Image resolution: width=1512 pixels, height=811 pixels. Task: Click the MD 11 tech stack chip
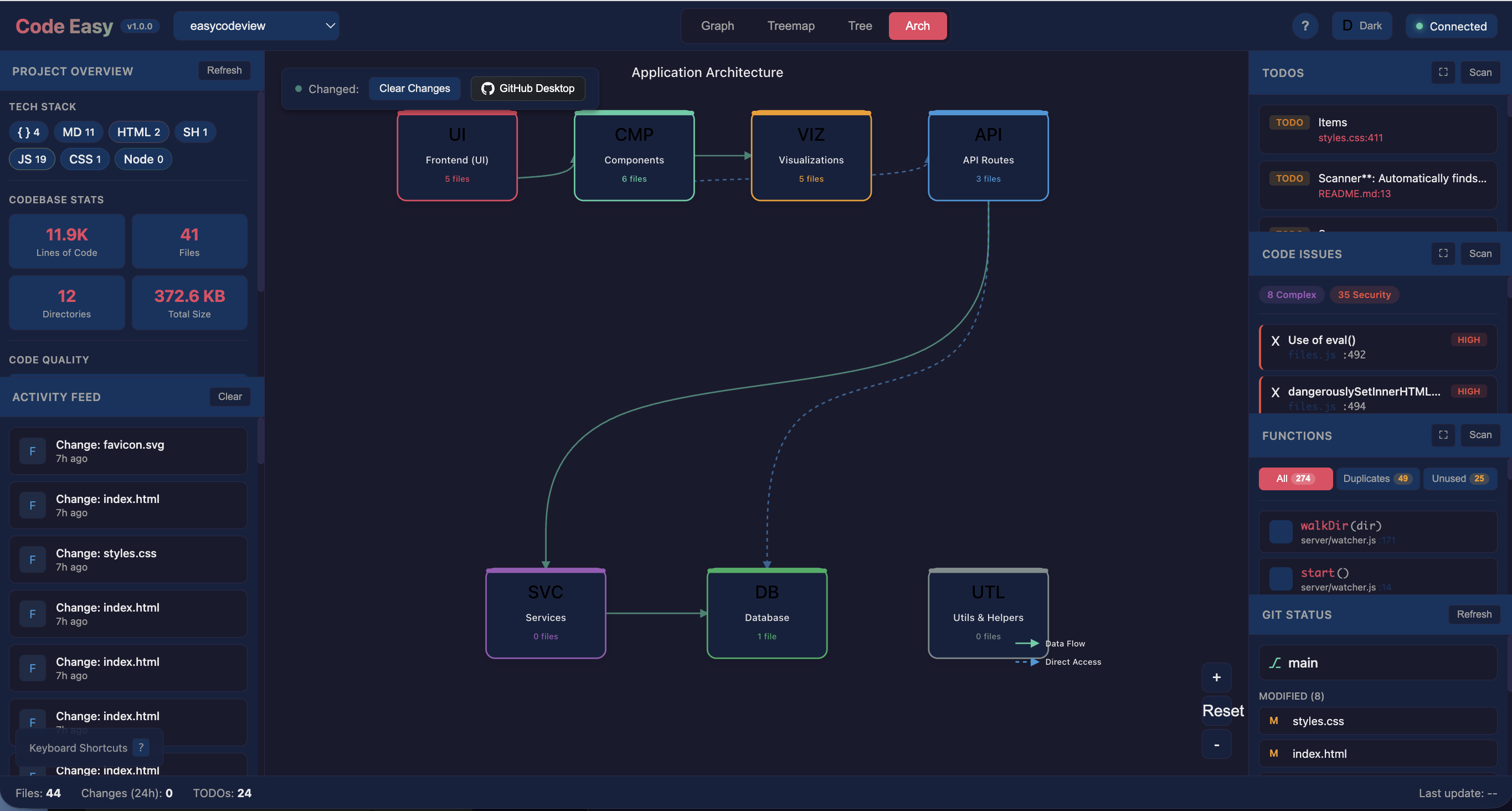79,132
